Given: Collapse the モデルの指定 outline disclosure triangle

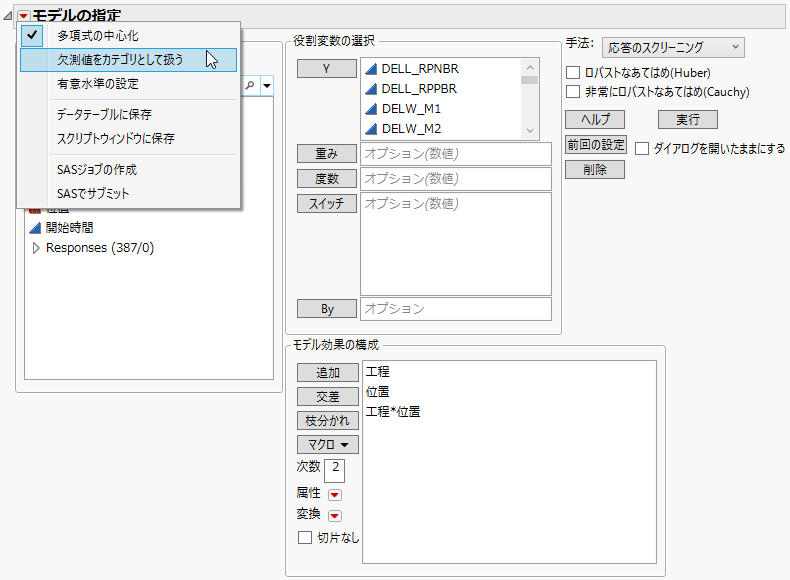Looking at the screenshot, I should click(8, 16).
